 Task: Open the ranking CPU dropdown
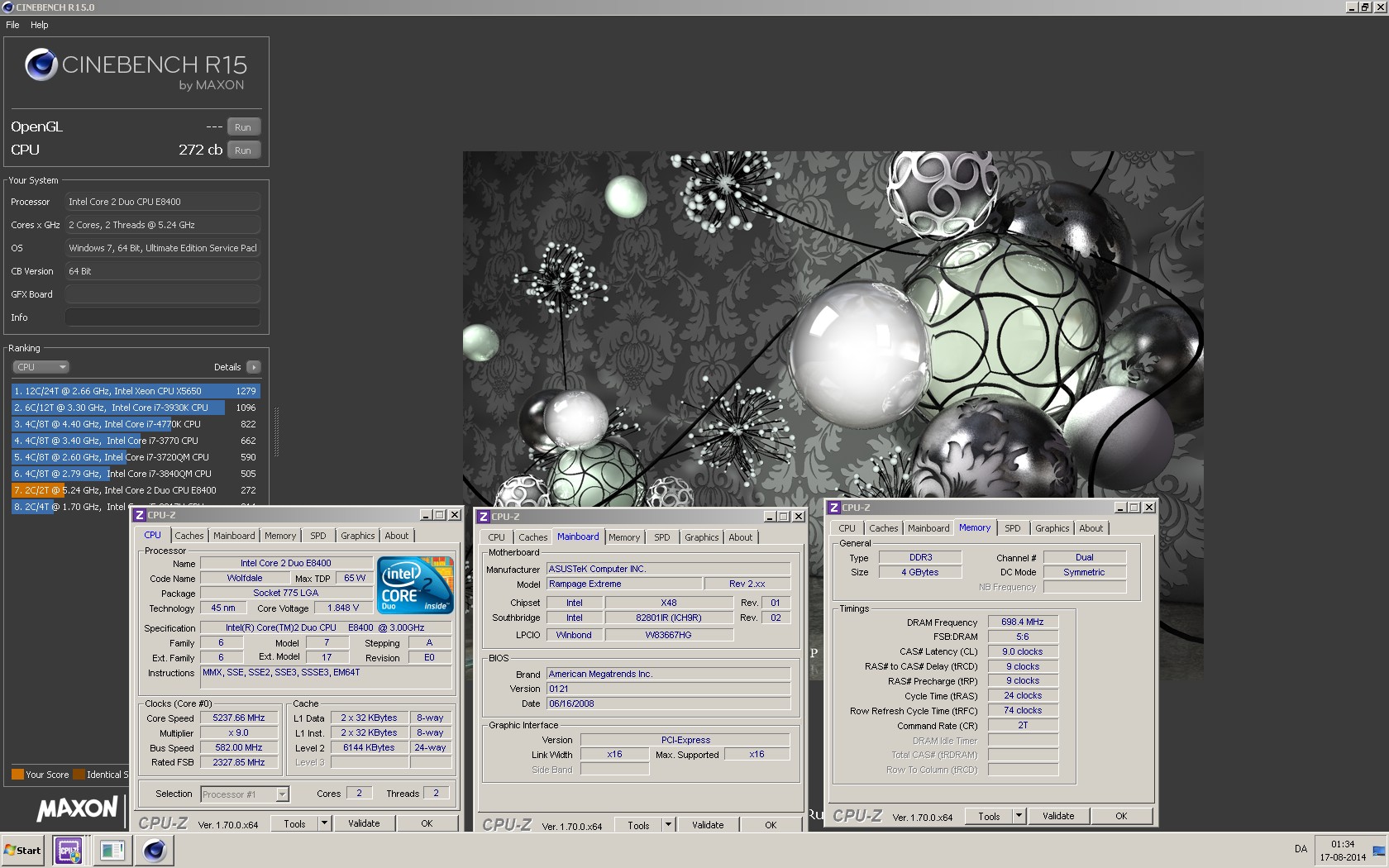pyautogui.click(x=41, y=367)
